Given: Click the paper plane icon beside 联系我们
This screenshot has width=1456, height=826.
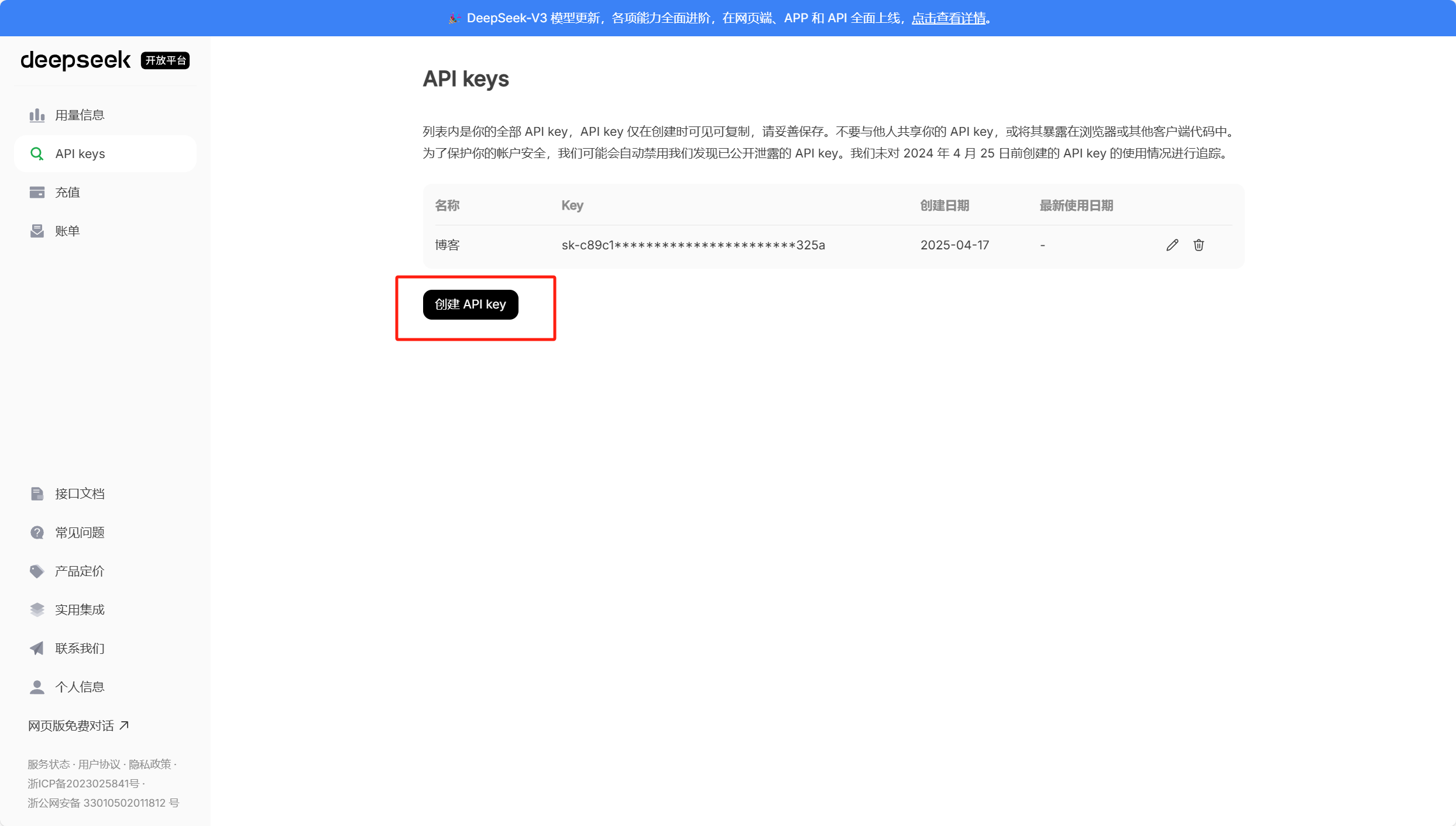Looking at the screenshot, I should coord(37,649).
